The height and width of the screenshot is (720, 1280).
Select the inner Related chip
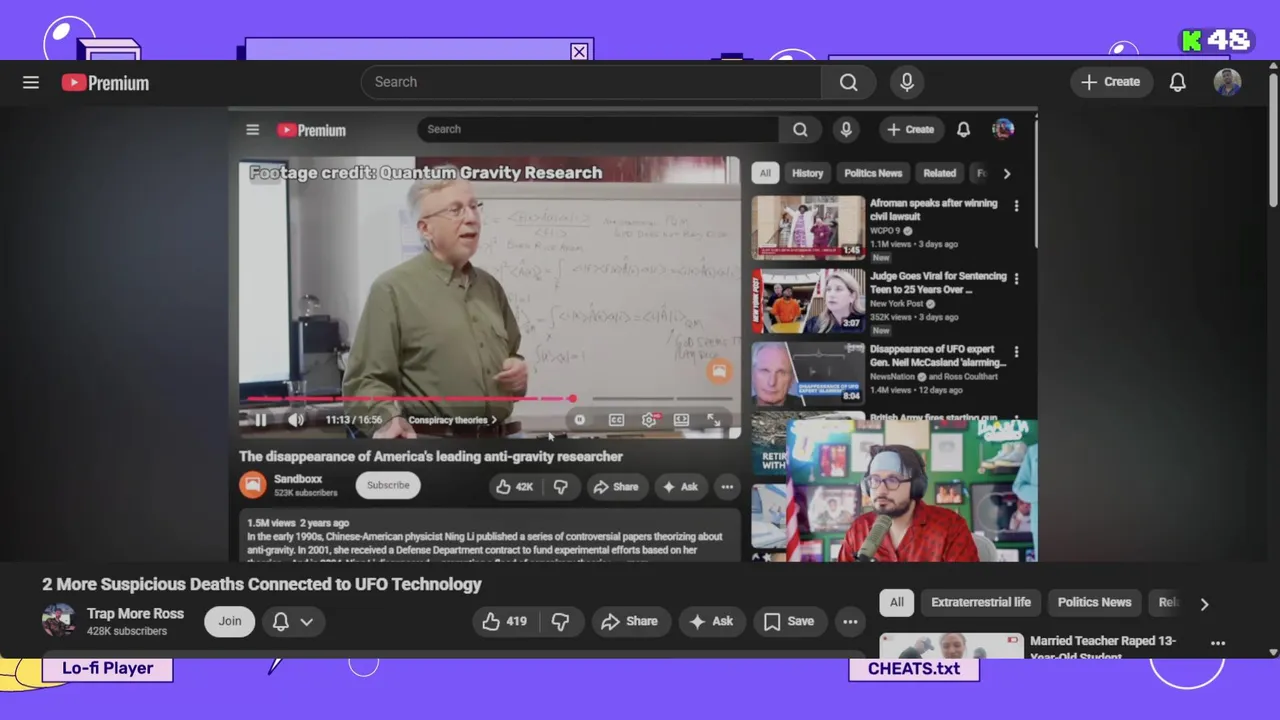coord(939,173)
